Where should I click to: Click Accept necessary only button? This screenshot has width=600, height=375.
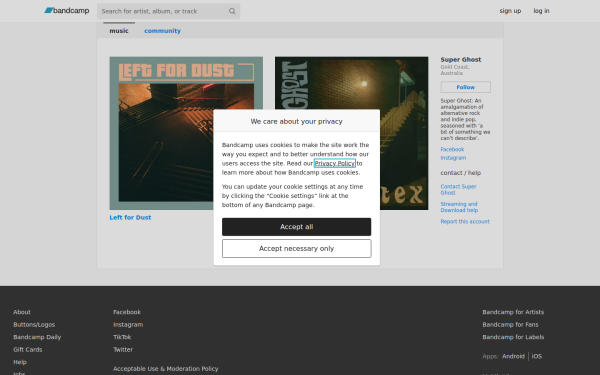point(297,249)
